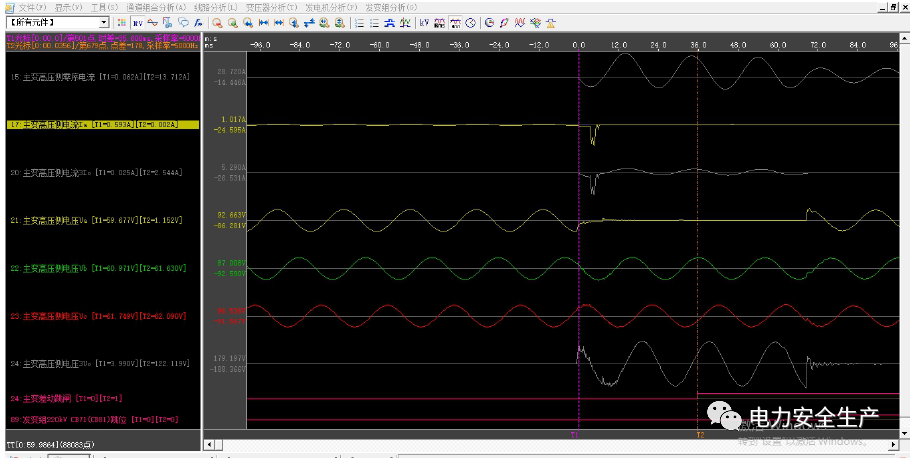Open the 变压器分析(T) menu
The height and width of the screenshot is (458, 910).
(272, 8)
